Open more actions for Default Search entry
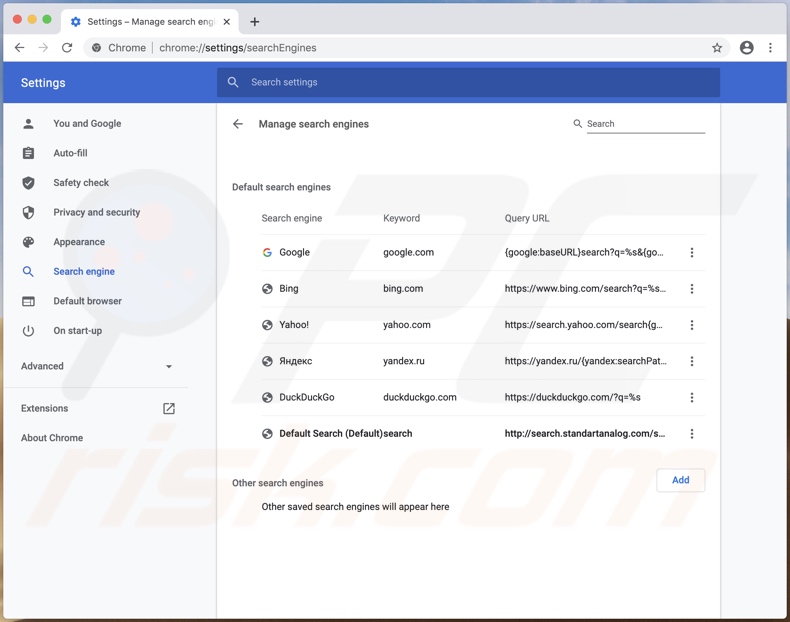Viewport: 790px width, 622px height. [692, 434]
